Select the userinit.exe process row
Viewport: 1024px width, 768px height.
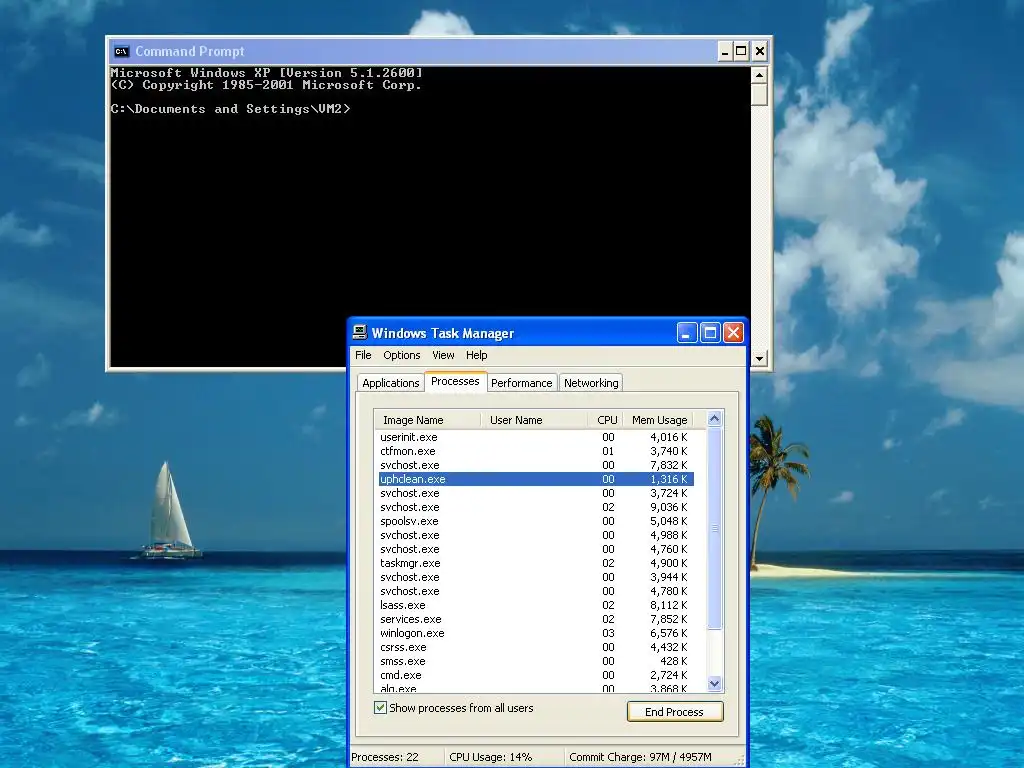536,437
